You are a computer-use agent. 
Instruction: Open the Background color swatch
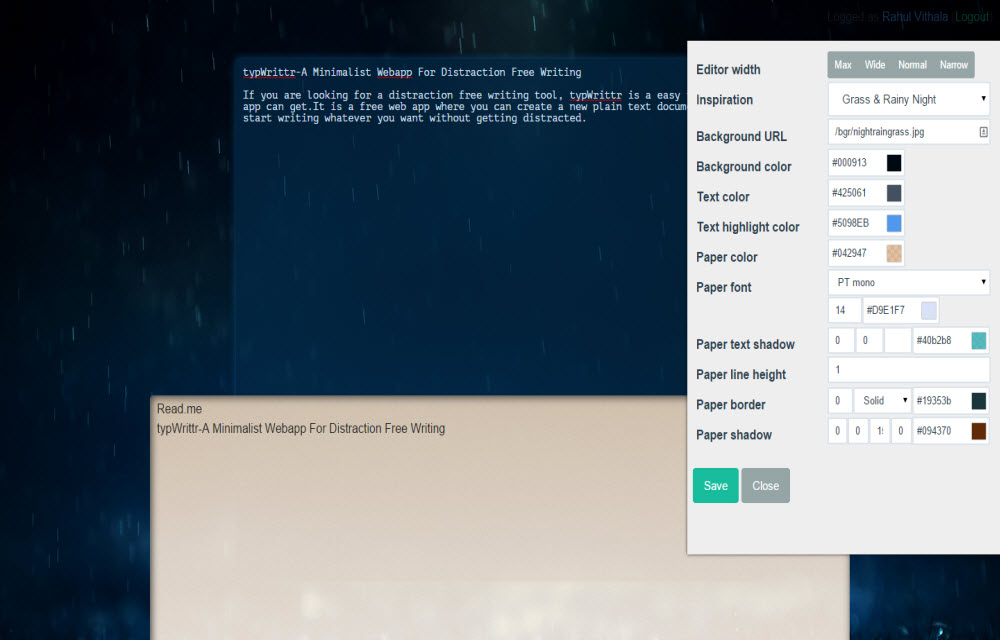(x=894, y=163)
